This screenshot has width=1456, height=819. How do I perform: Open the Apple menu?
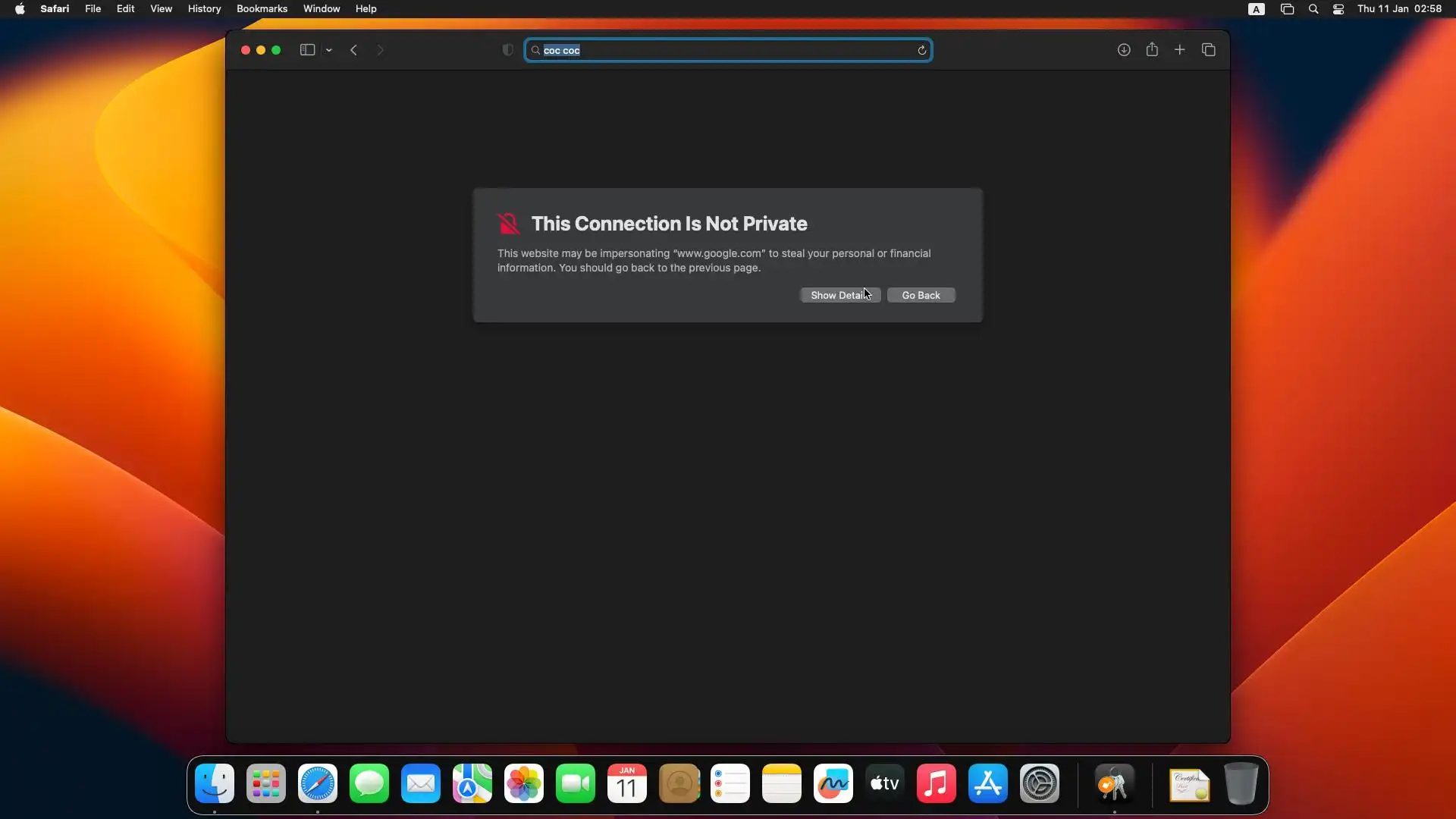(20, 9)
